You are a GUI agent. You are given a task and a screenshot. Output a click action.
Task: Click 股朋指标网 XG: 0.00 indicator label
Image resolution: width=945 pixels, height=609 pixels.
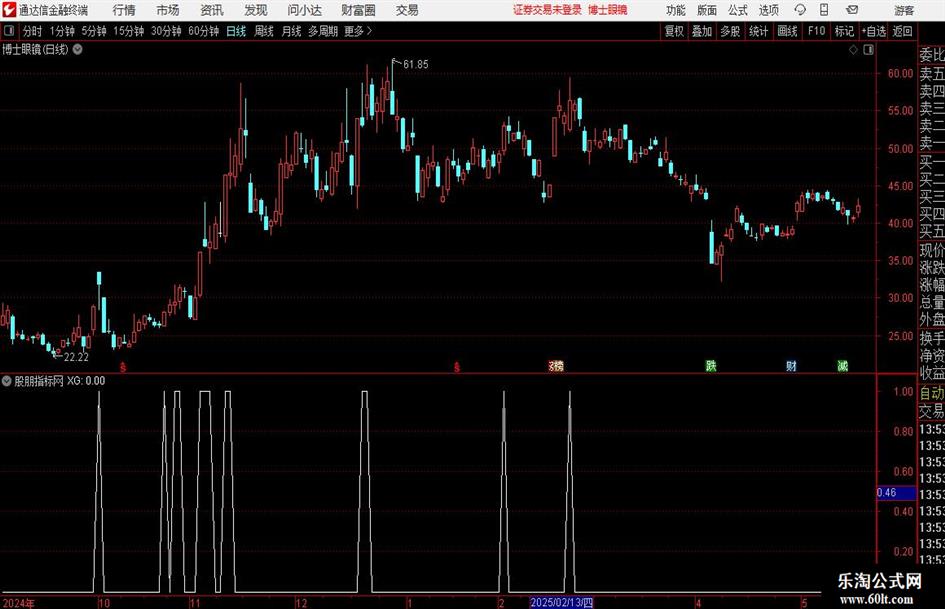click(59, 380)
